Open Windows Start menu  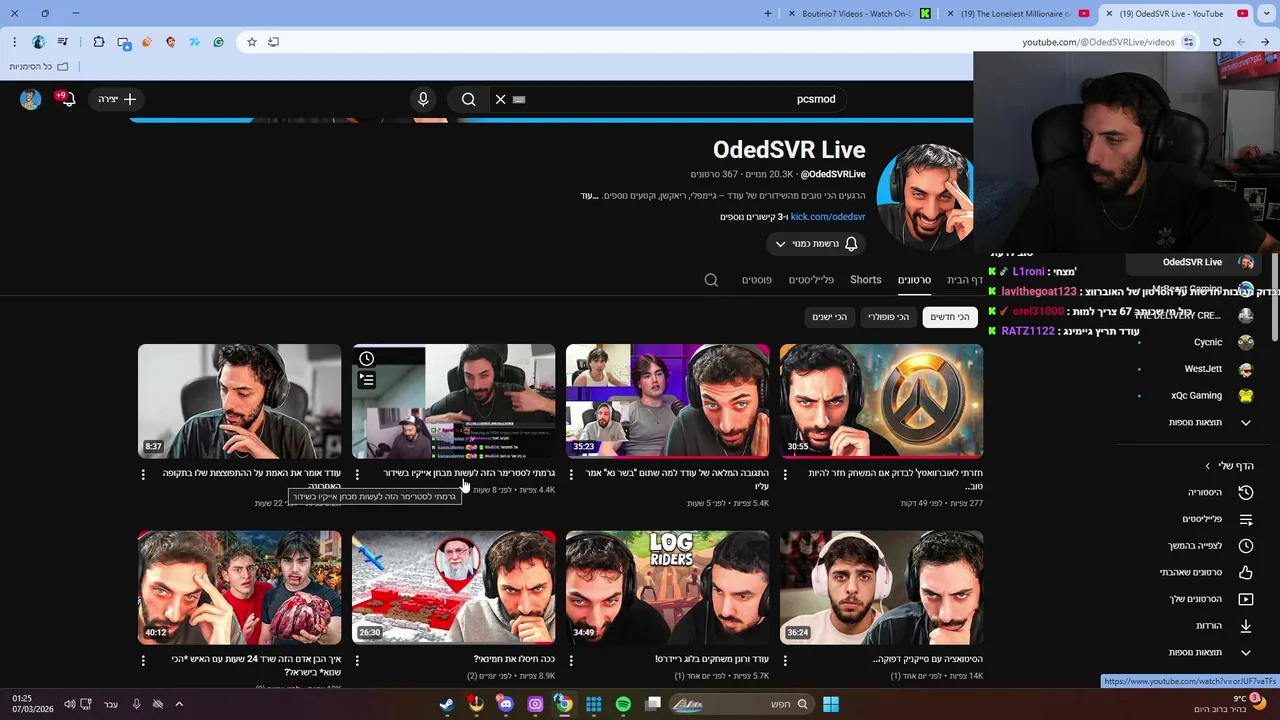tap(831, 704)
